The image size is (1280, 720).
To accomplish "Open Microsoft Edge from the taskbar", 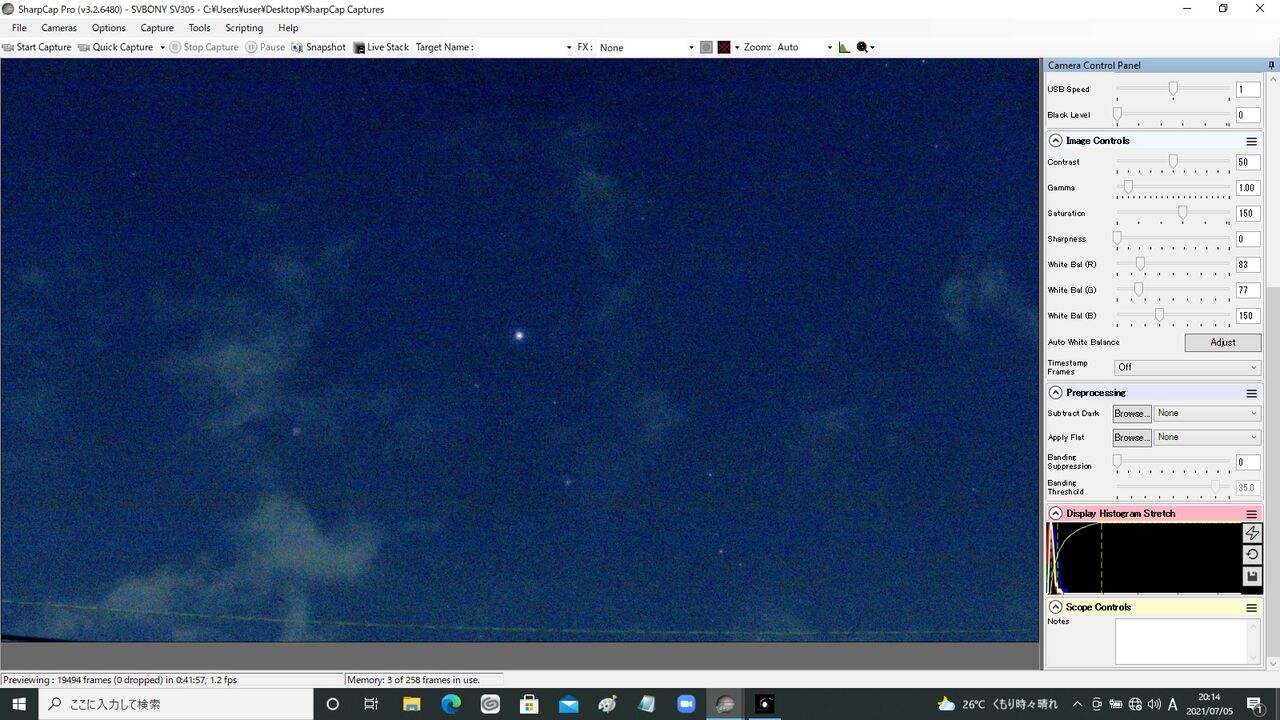I will click(x=451, y=704).
